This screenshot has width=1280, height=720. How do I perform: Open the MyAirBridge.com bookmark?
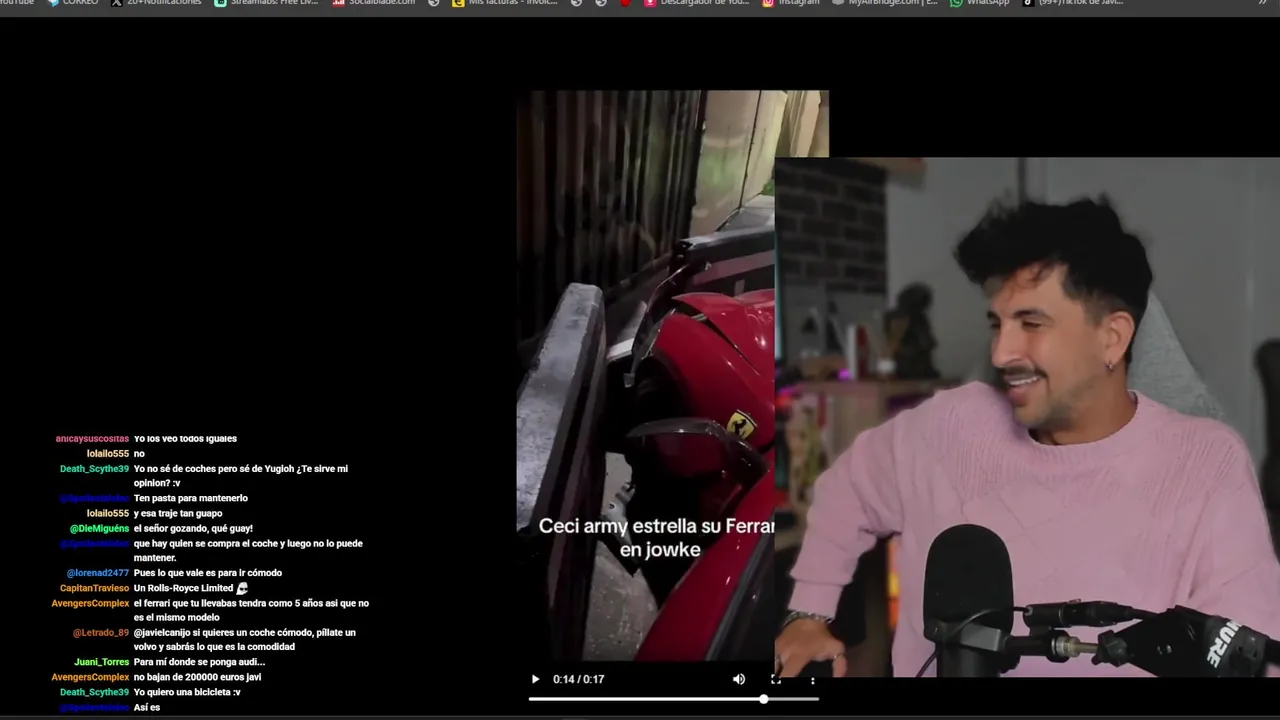tap(886, 3)
